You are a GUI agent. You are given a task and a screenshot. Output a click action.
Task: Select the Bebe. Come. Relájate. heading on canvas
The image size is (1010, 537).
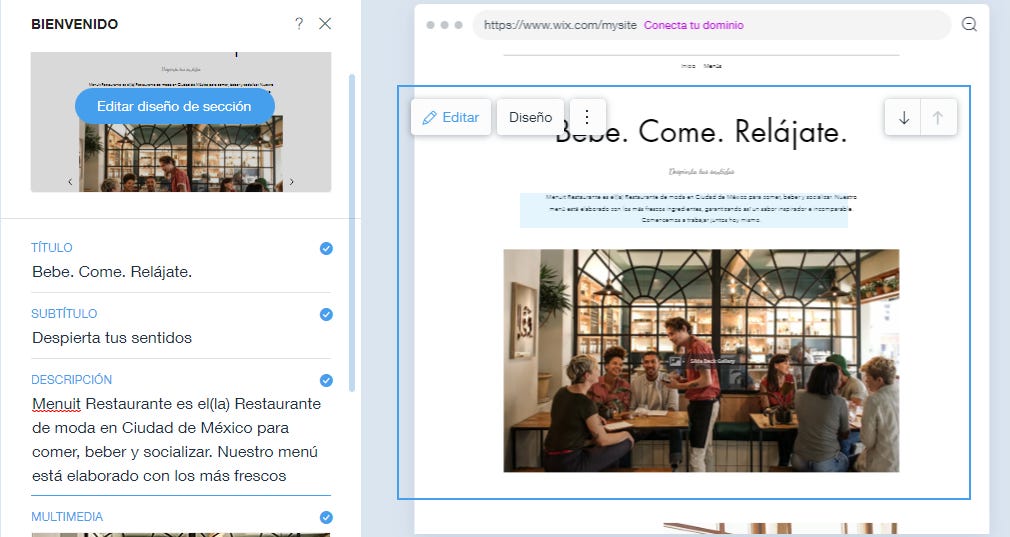[x=701, y=132]
